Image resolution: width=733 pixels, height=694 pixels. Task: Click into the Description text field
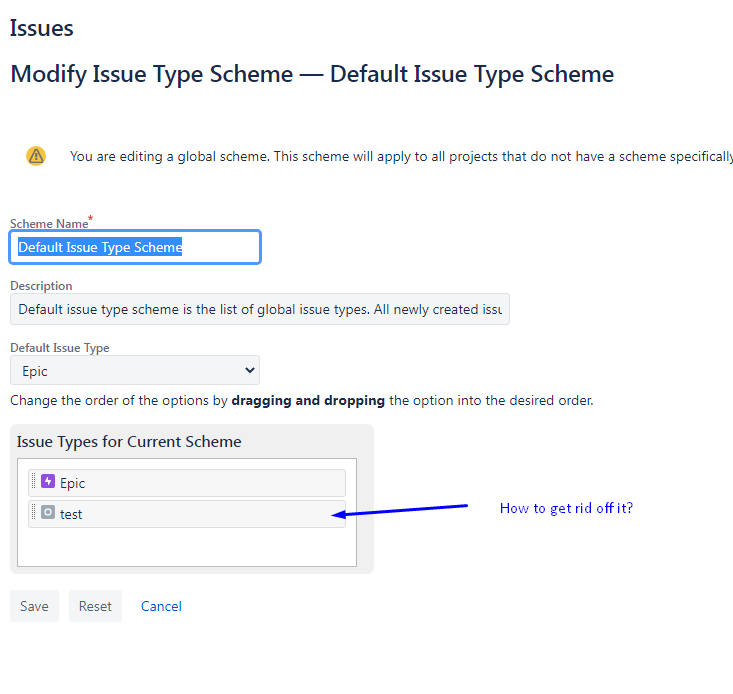260,309
